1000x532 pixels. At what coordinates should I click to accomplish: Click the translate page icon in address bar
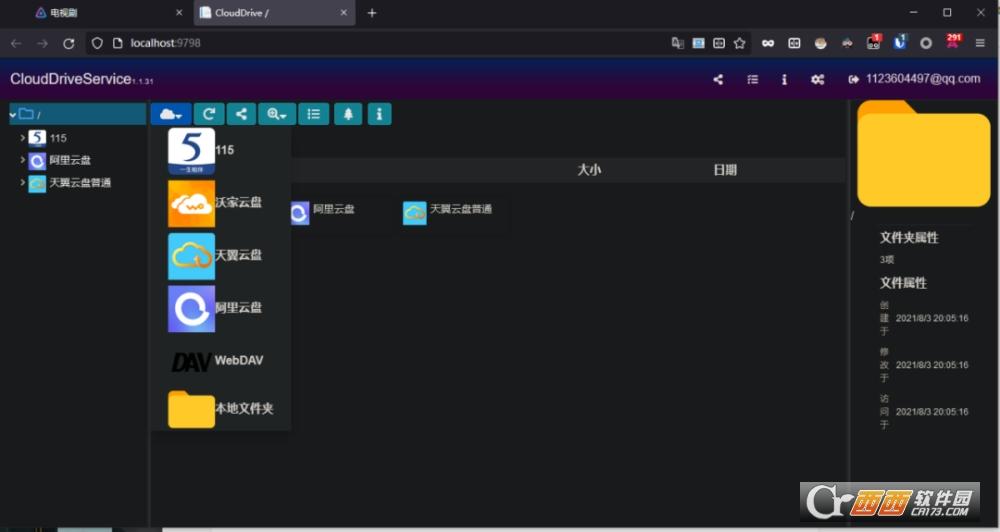pyautogui.click(x=677, y=43)
